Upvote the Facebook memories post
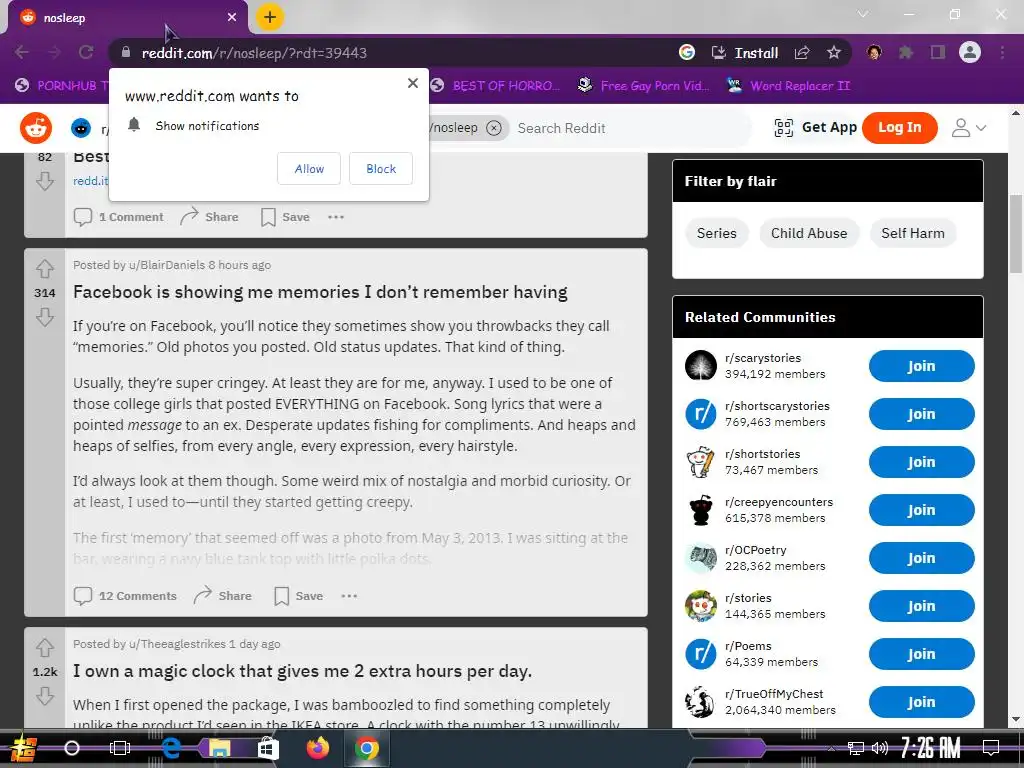Viewport: 1024px width, 768px height. [44, 268]
